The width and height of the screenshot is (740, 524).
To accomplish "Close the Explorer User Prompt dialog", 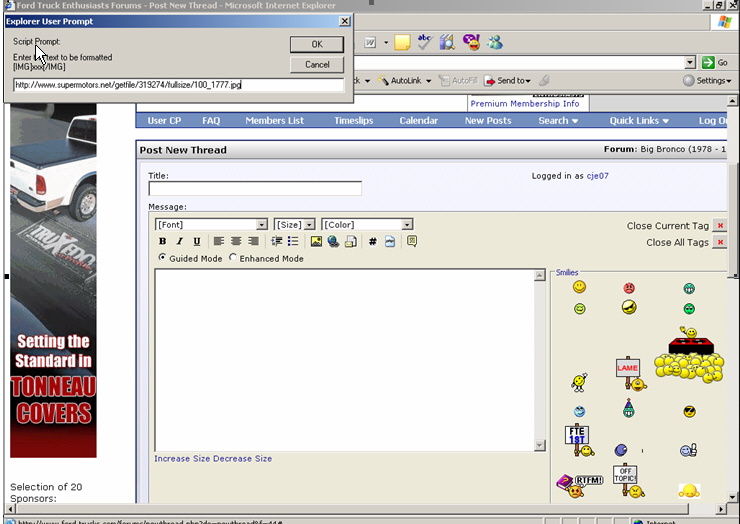I will 345,21.
